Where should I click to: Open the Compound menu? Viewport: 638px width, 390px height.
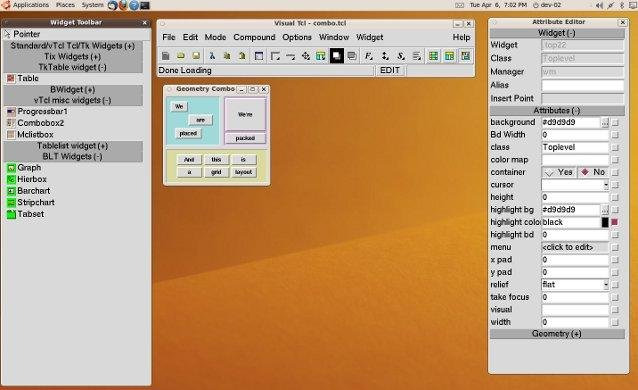254,37
